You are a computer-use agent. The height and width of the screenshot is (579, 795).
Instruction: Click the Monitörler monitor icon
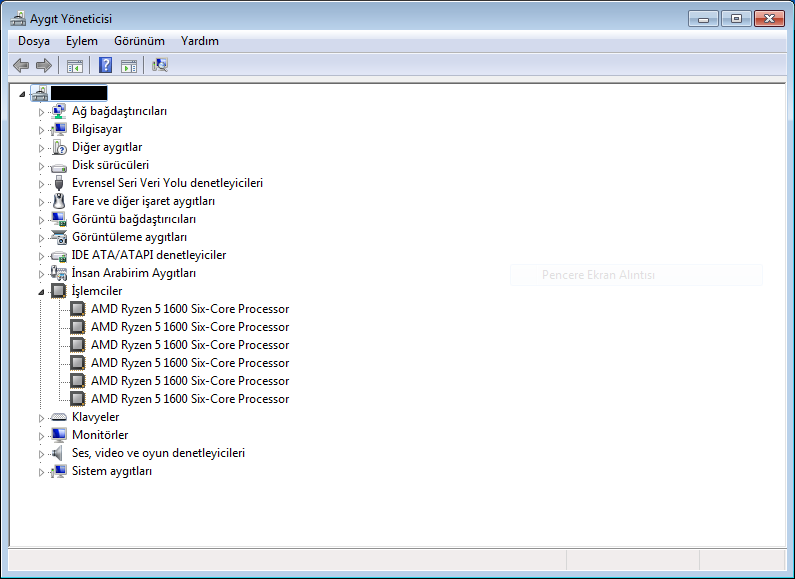59,435
